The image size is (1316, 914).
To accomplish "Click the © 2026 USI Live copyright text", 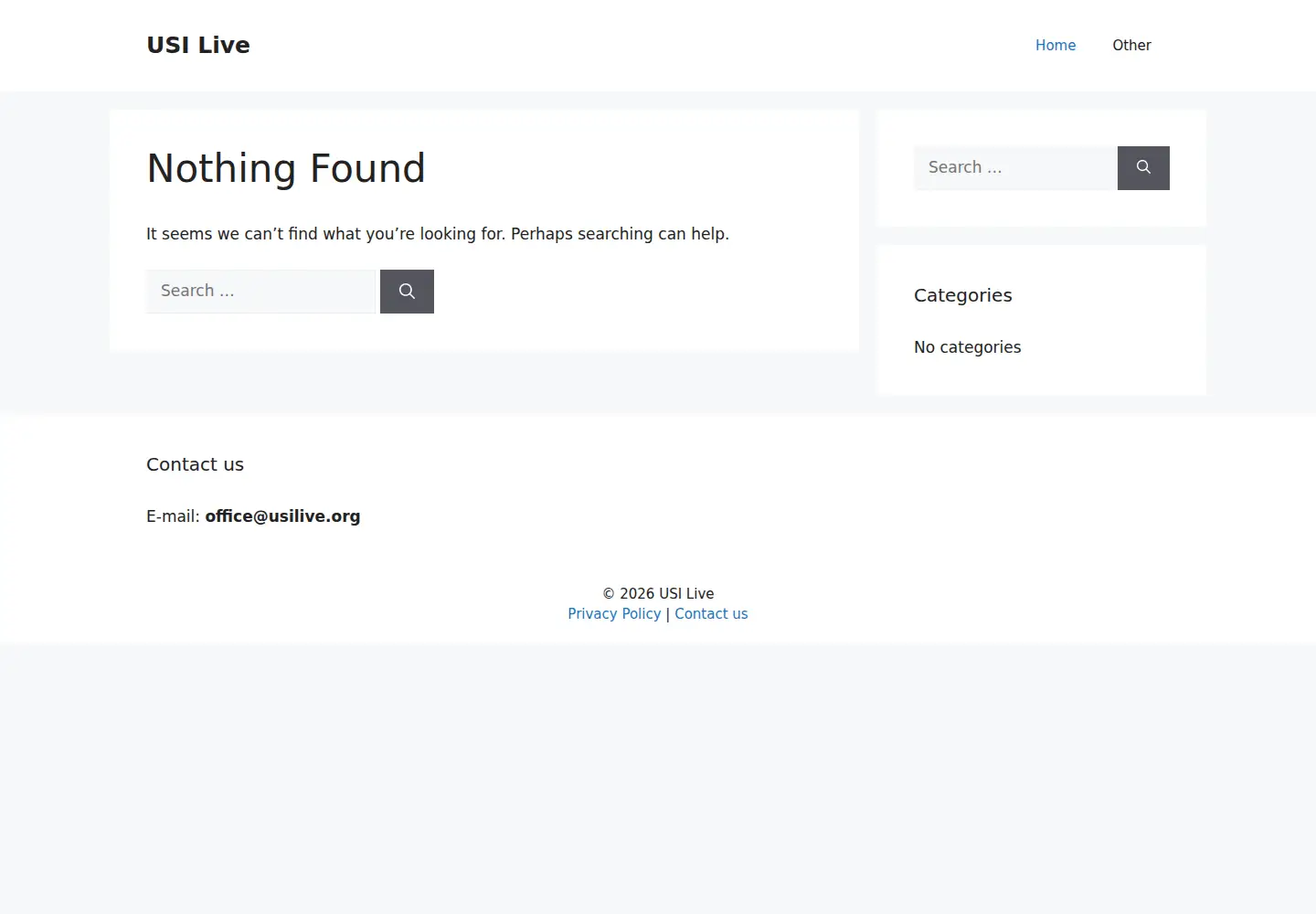I will click(658, 594).
